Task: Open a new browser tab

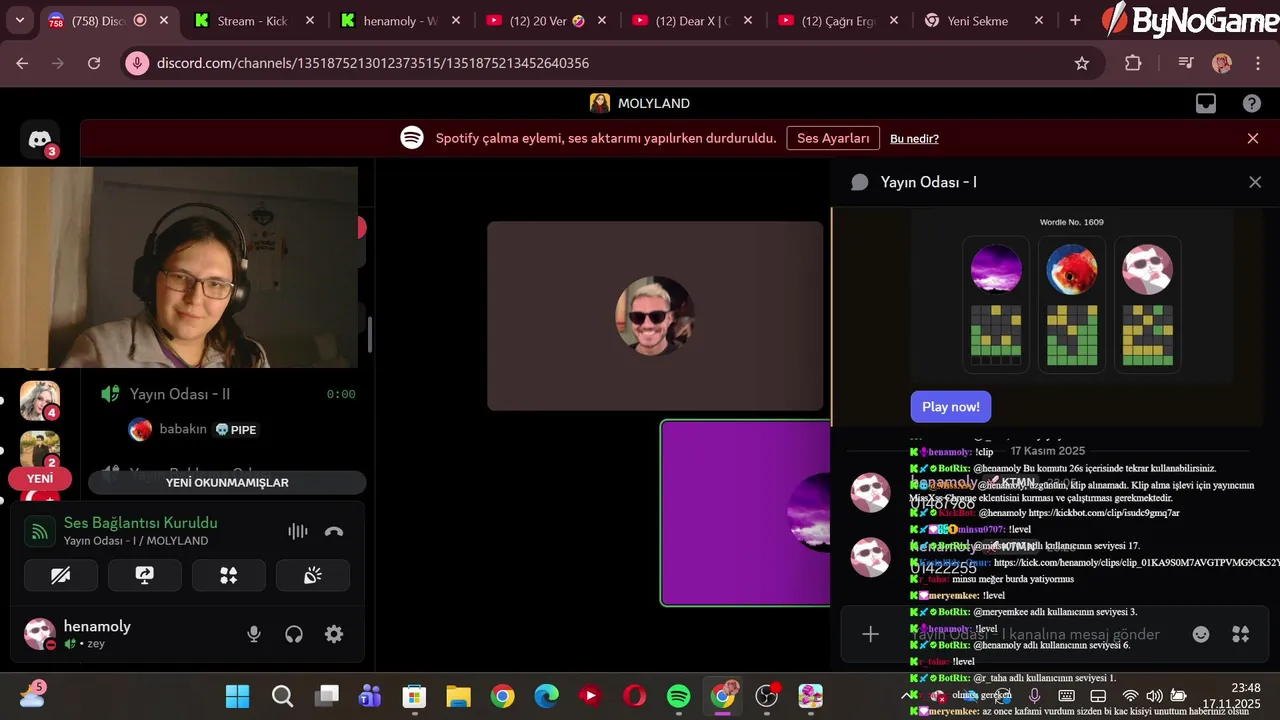Action: tap(1075, 20)
